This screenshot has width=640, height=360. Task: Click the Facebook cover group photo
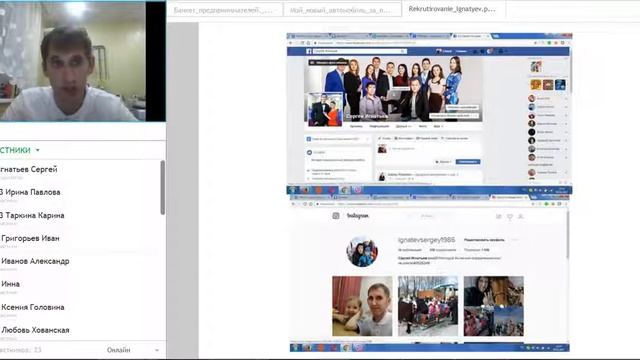click(394, 89)
